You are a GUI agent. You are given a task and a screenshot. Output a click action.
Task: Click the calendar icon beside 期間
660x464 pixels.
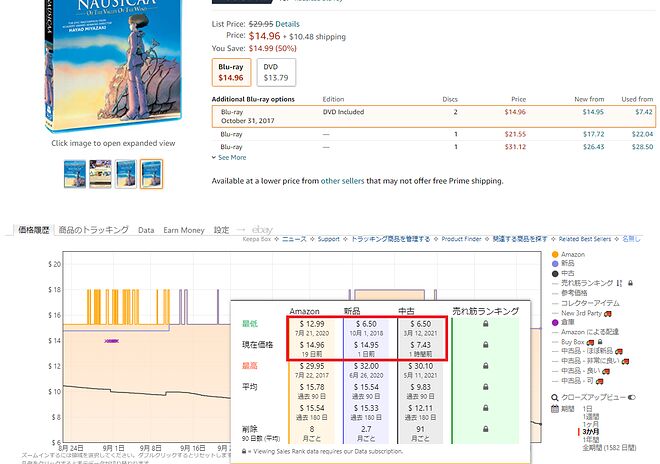point(555,408)
